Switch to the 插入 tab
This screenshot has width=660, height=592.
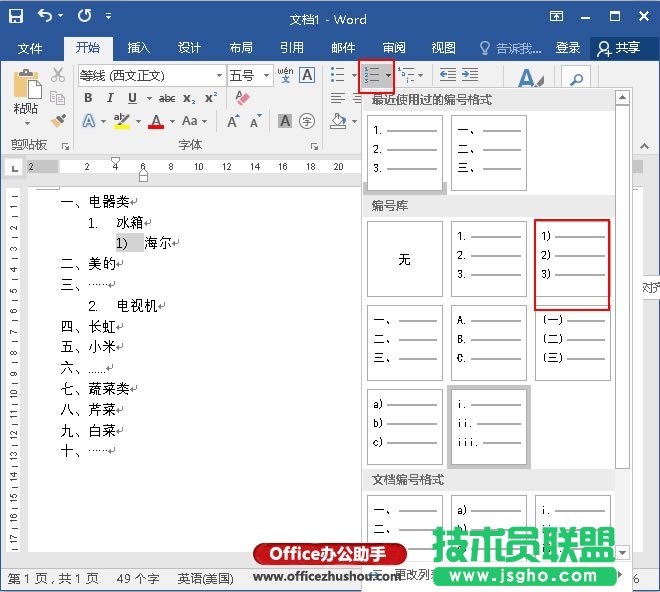138,48
